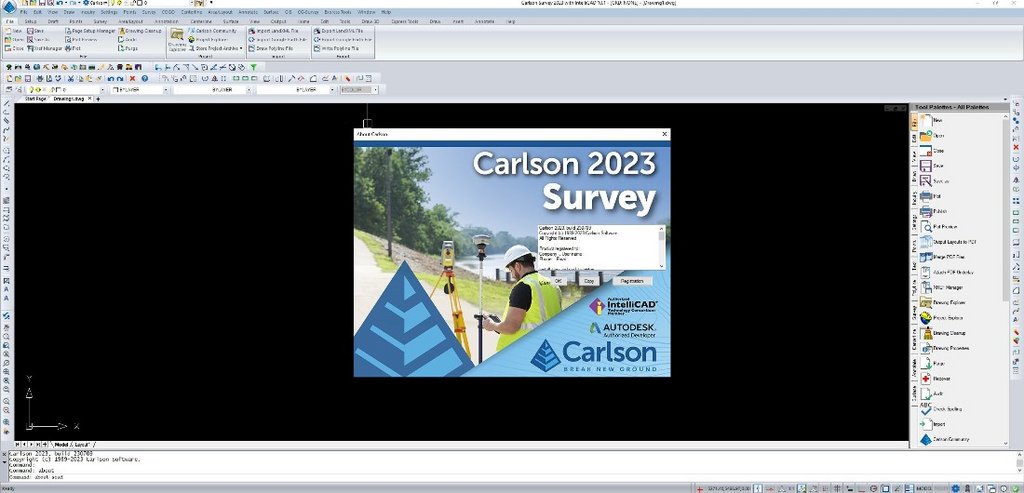
Task: Click Publish in the Tool Palettes panel
Action: coord(934,211)
